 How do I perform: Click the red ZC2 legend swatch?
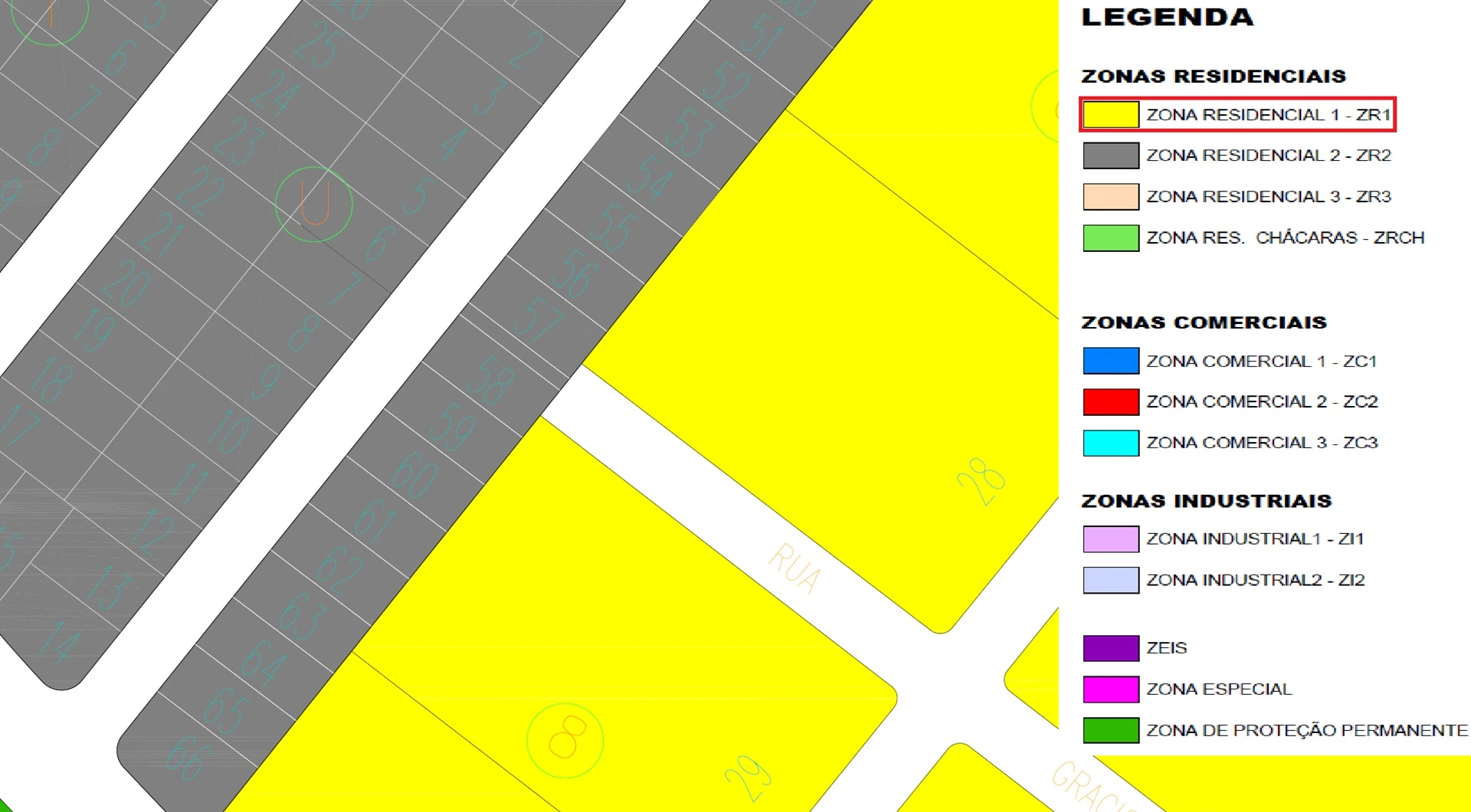pos(1110,402)
